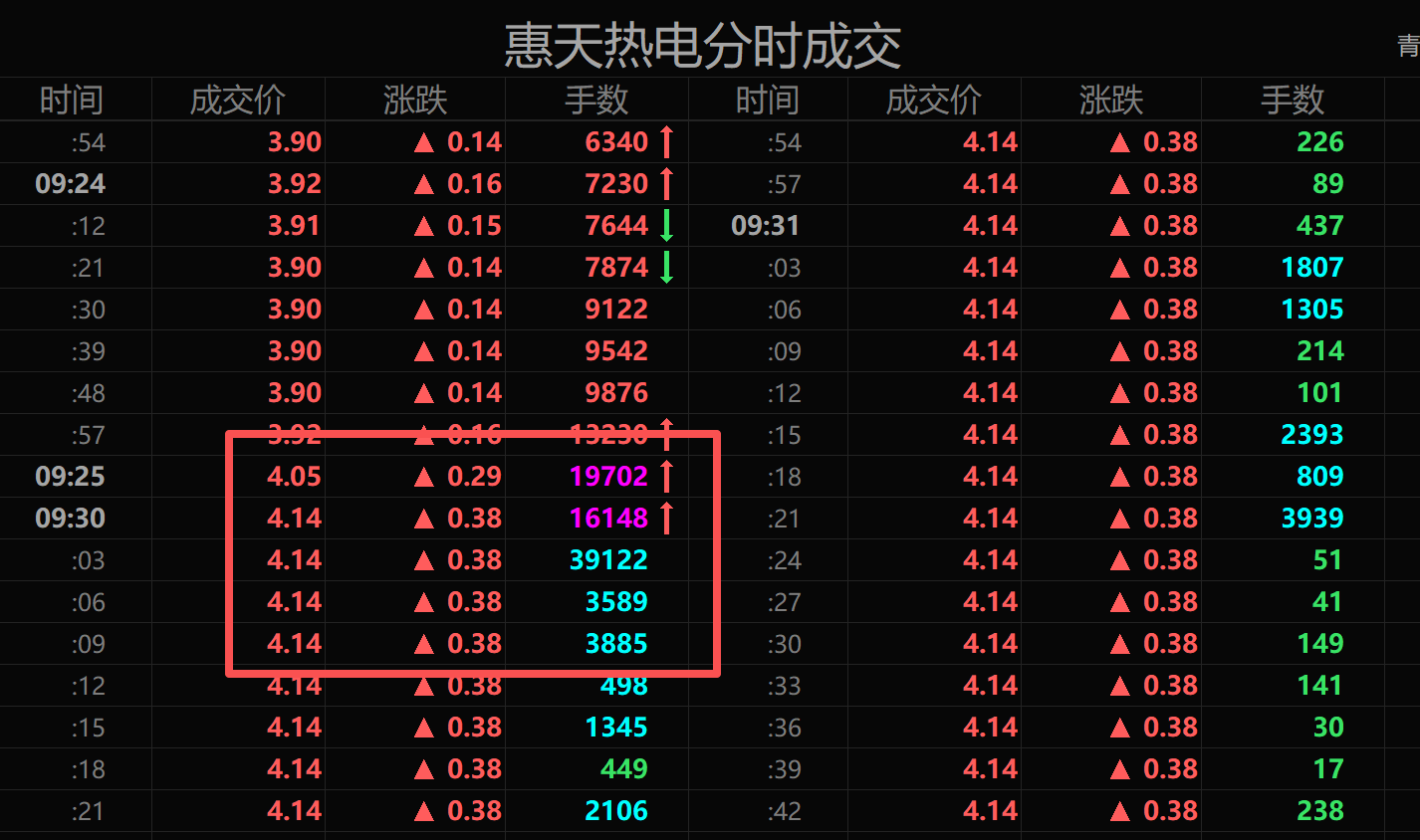Click the change value 0.15
This screenshot has height=840, width=1420.
pos(474,226)
